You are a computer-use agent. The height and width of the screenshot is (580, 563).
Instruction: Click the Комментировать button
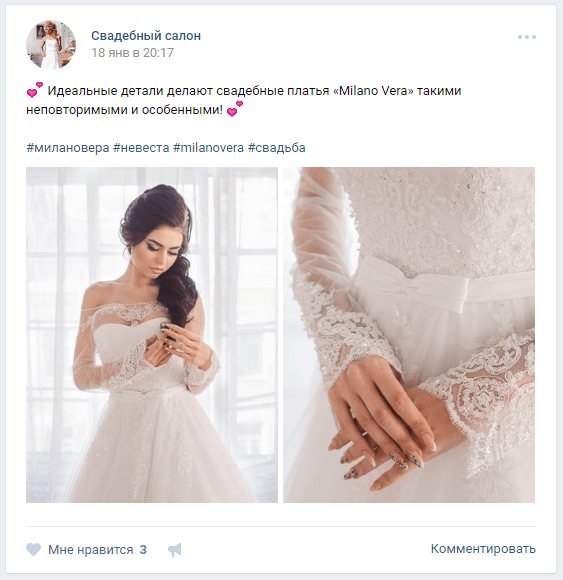point(483,549)
